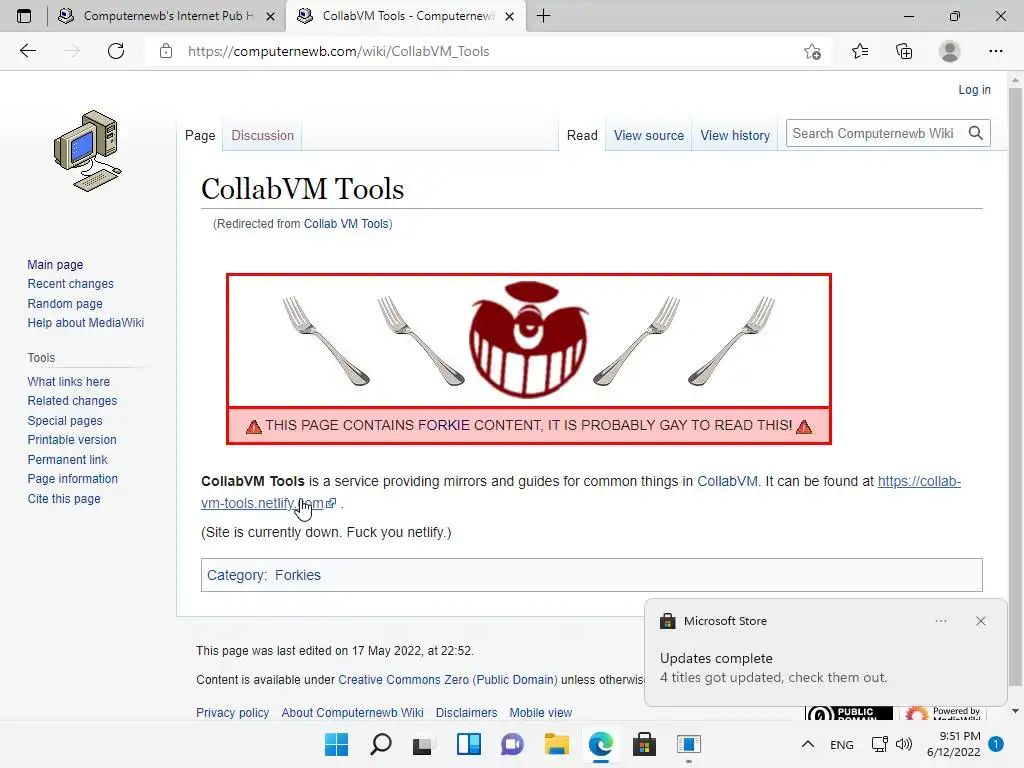Close the CollabVM Tools tab

coord(510,16)
